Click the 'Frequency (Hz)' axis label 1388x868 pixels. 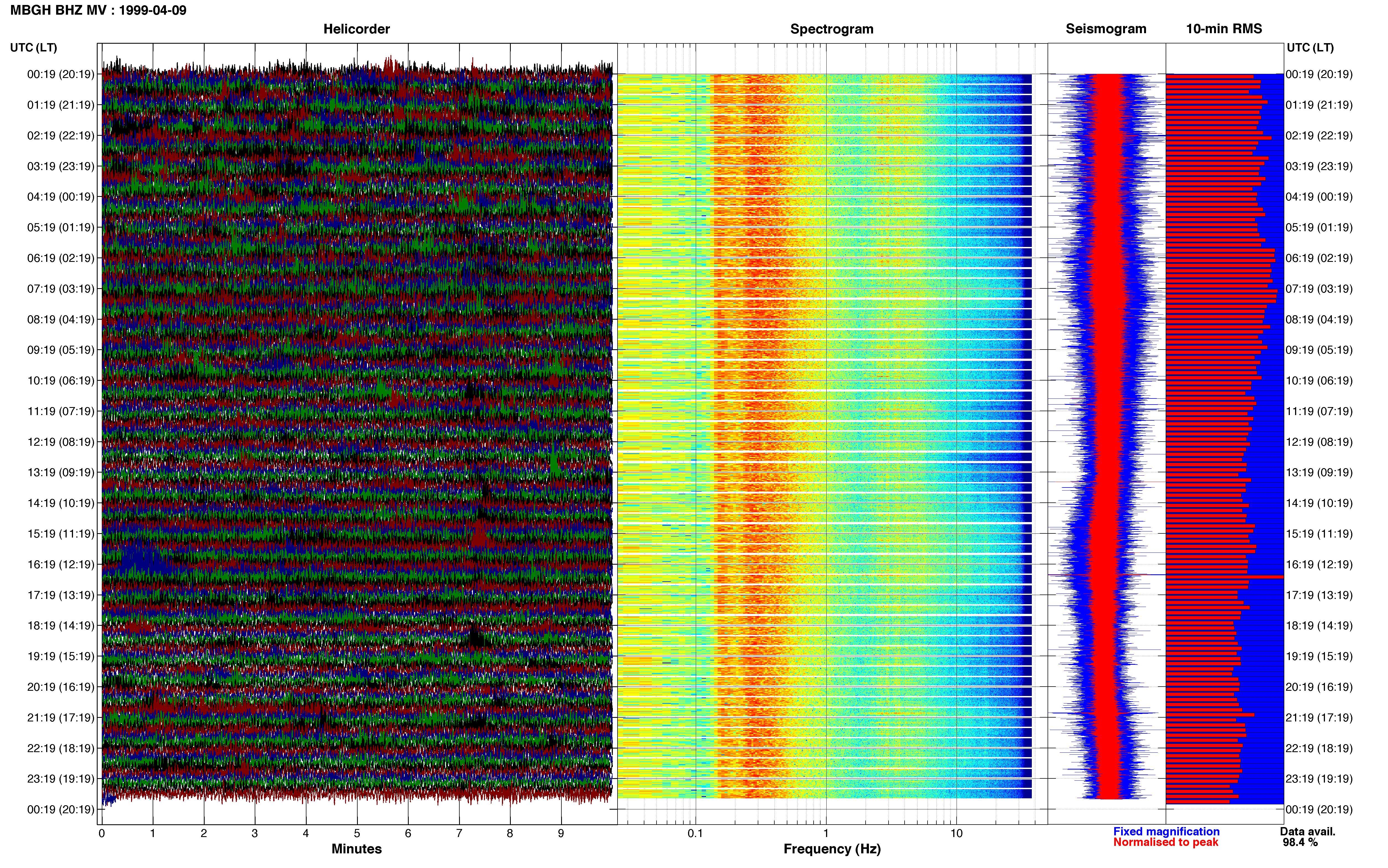832,849
